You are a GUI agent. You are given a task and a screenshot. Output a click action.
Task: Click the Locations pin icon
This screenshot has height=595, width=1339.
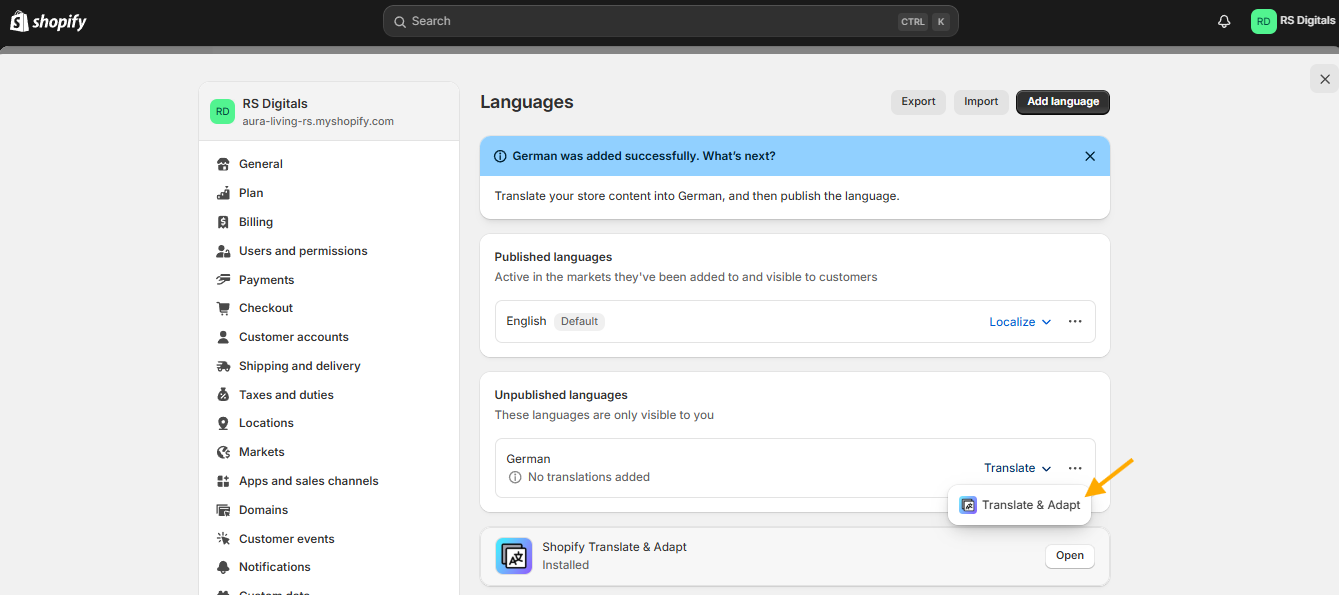point(223,423)
